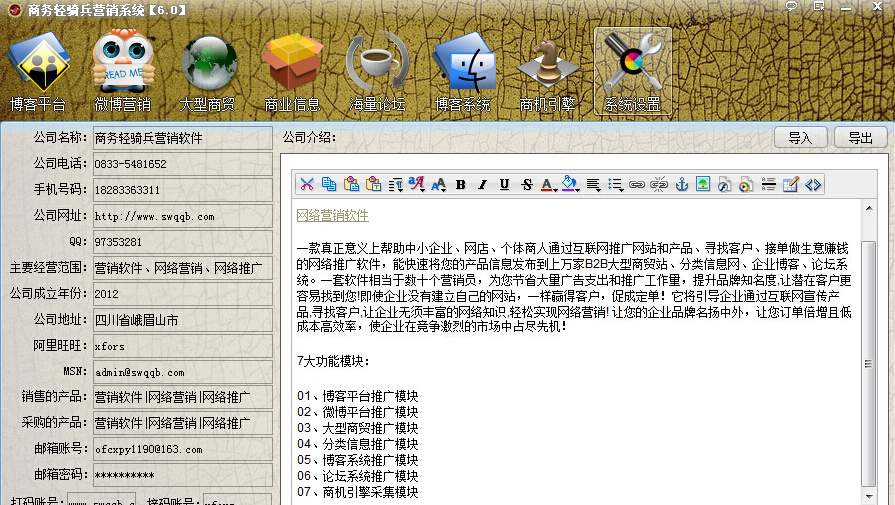The image size is (895, 505).
Task: Click the 公司电话 field with 0833-5481652
Action: (182, 164)
